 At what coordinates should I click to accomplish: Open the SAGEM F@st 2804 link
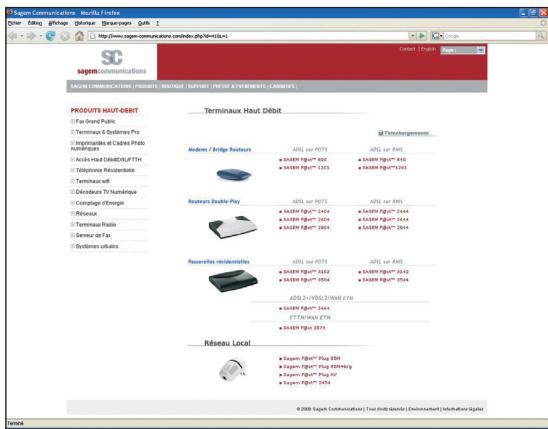(x=307, y=227)
